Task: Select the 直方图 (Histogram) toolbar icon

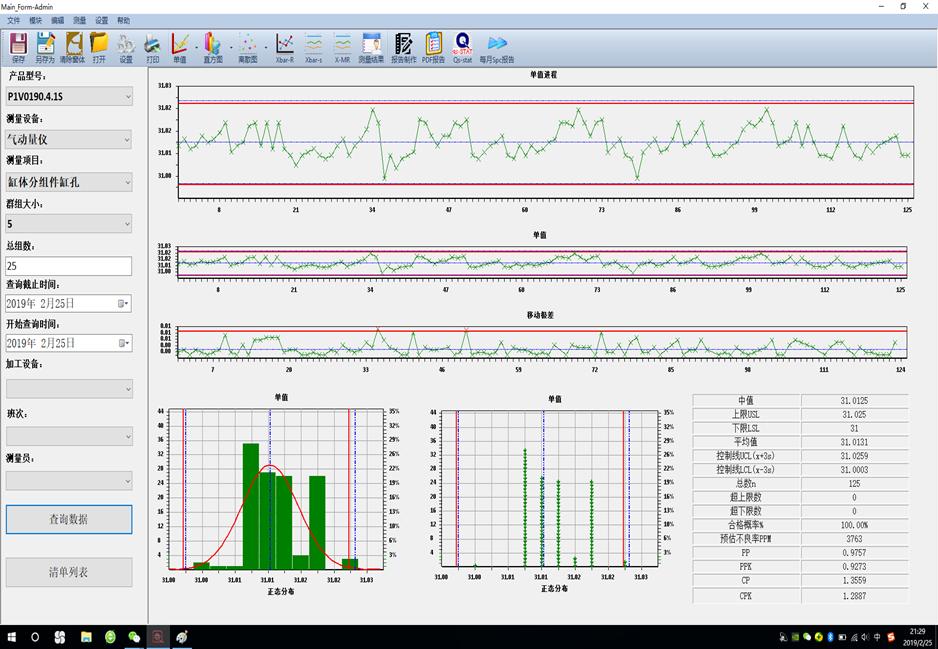Action: pos(213,47)
